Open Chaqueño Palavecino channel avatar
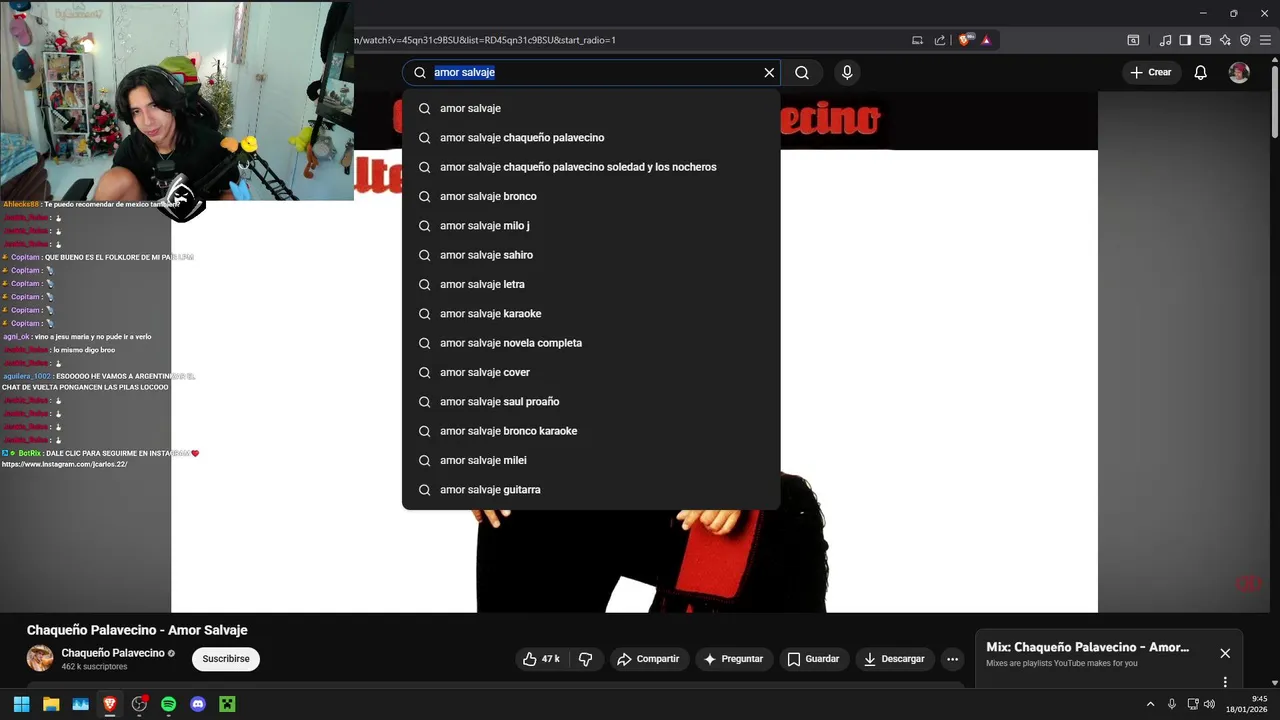Viewport: 1280px width, 720px height. [x=40, y=658]
